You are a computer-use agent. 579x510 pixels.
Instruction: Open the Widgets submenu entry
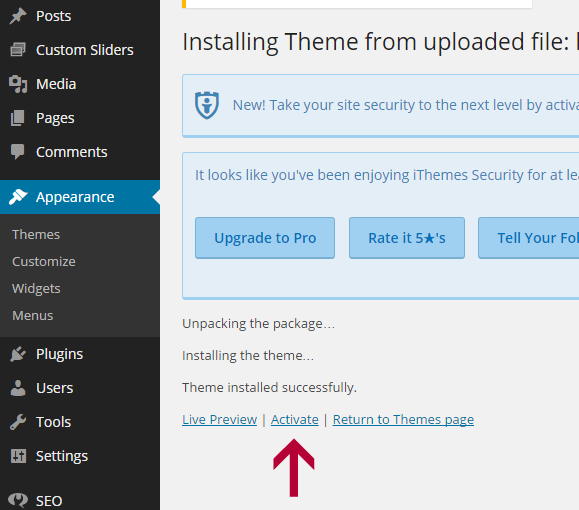click(x=36, y=288)
